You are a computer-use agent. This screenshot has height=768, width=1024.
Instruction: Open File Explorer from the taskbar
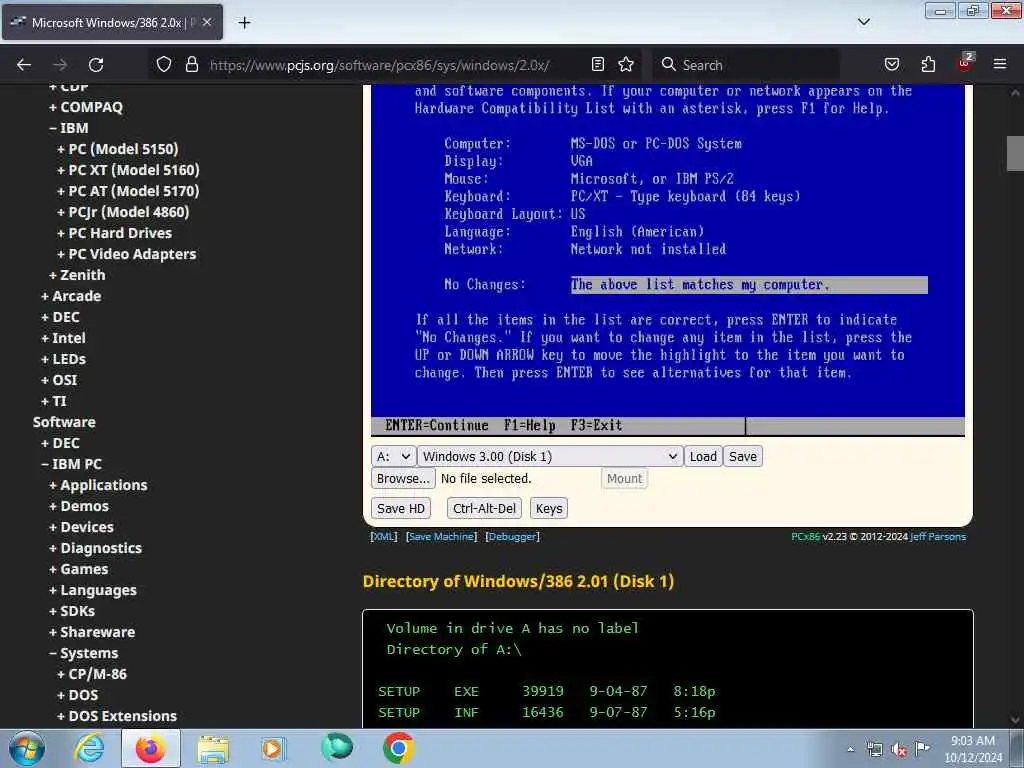pos(213,748)
